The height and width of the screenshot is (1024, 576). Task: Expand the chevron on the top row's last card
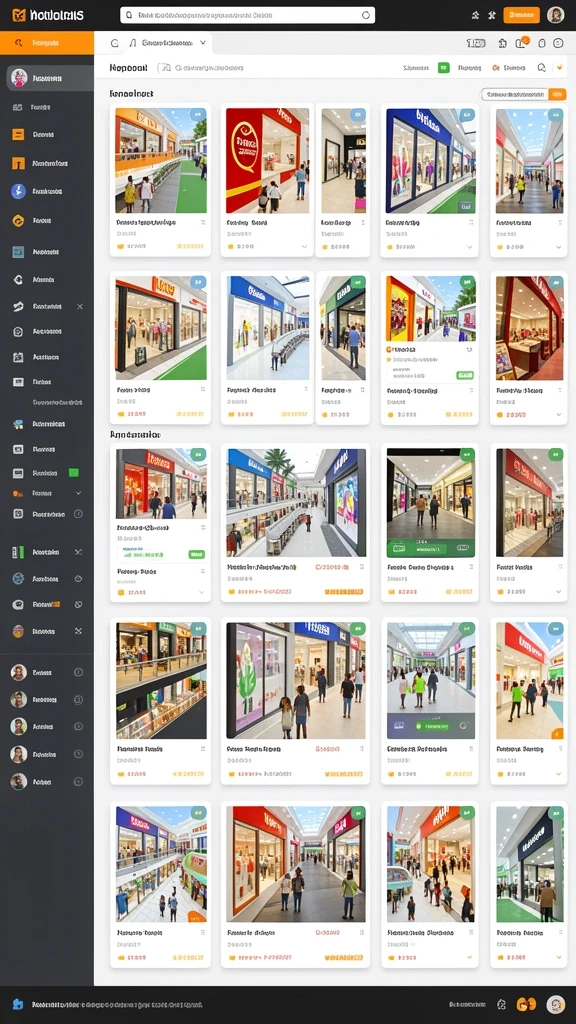point(558,247)
